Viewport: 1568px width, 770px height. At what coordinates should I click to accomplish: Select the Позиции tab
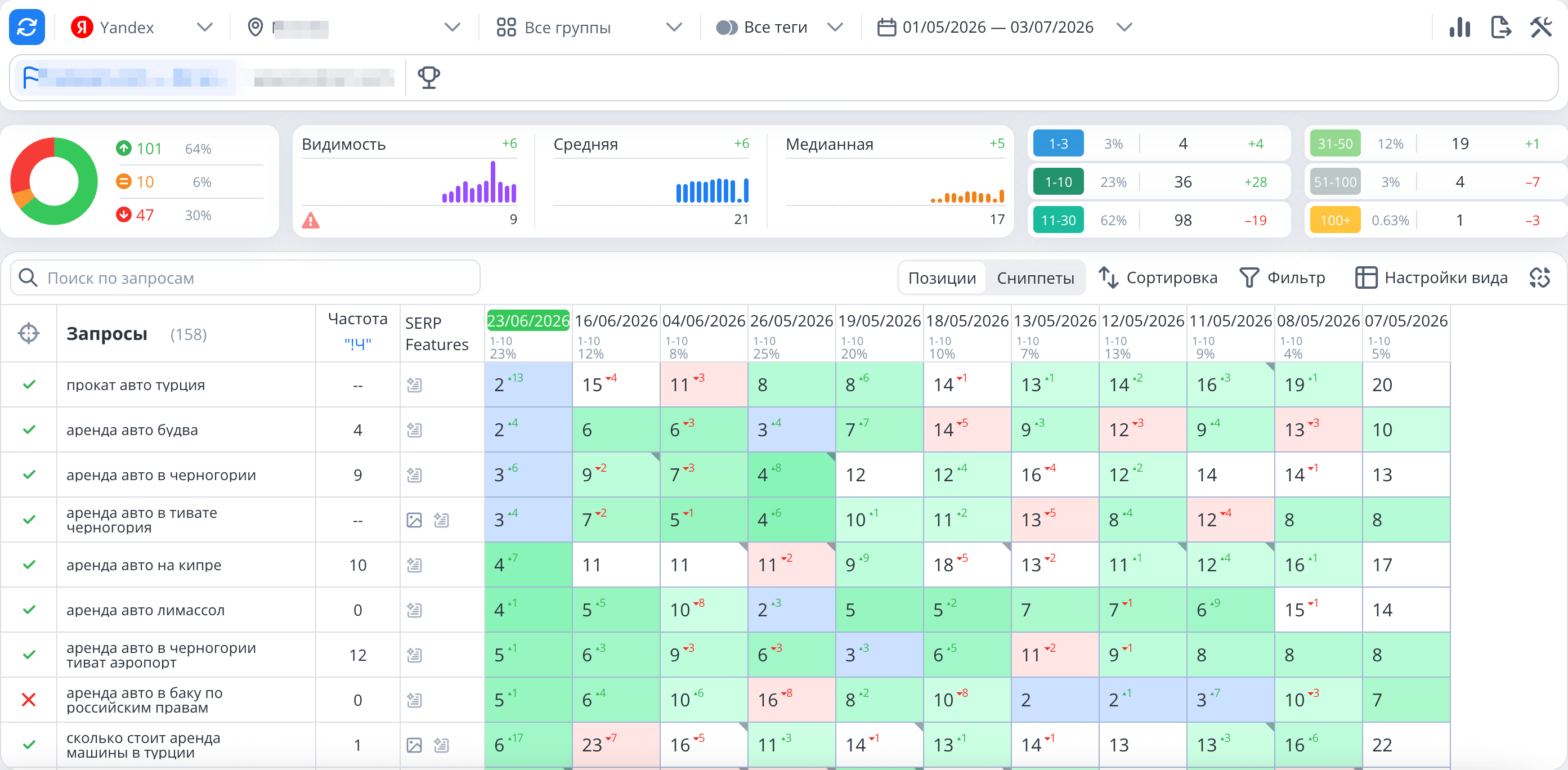coord(942,278)
